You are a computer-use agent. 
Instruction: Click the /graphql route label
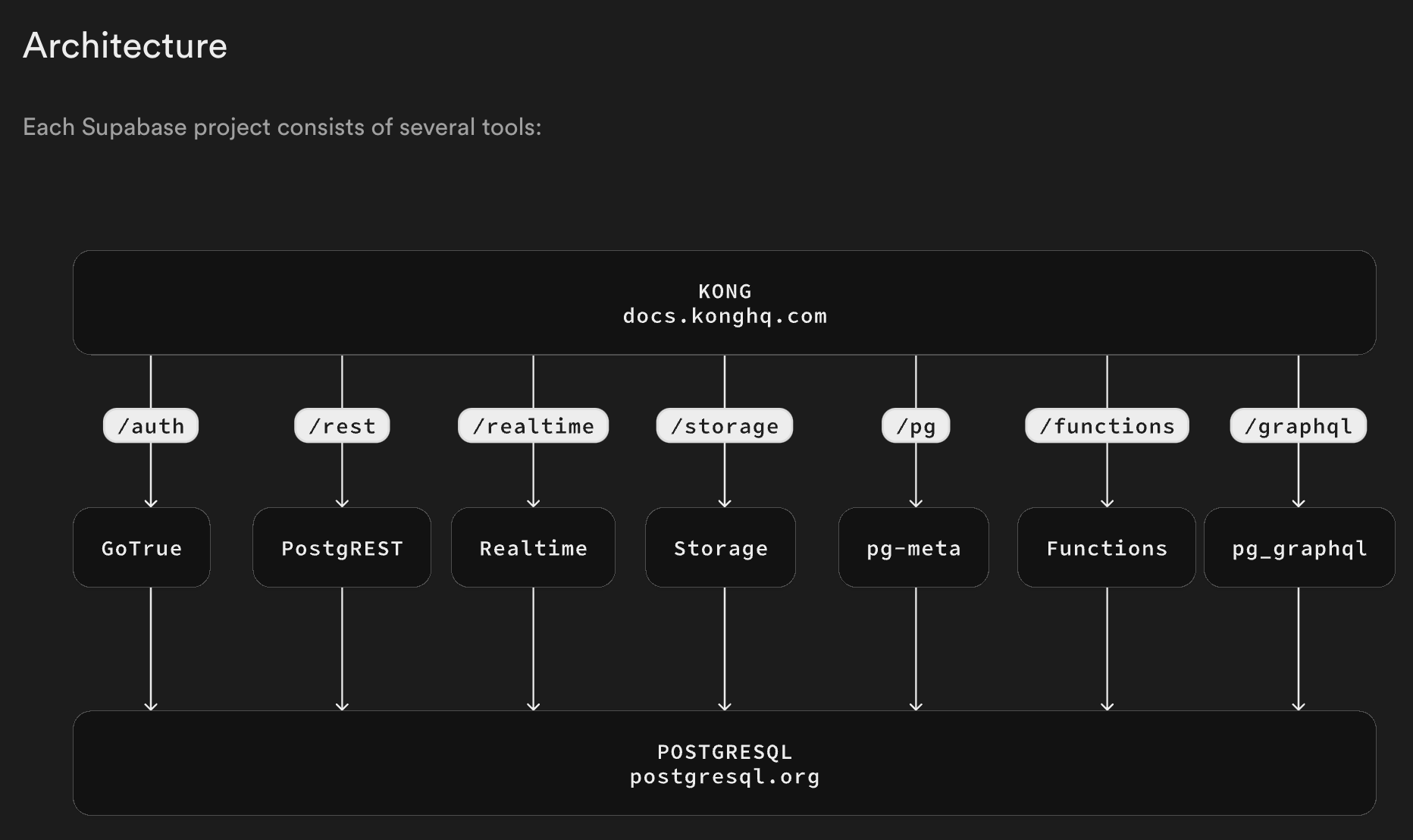coord(1298,426)
